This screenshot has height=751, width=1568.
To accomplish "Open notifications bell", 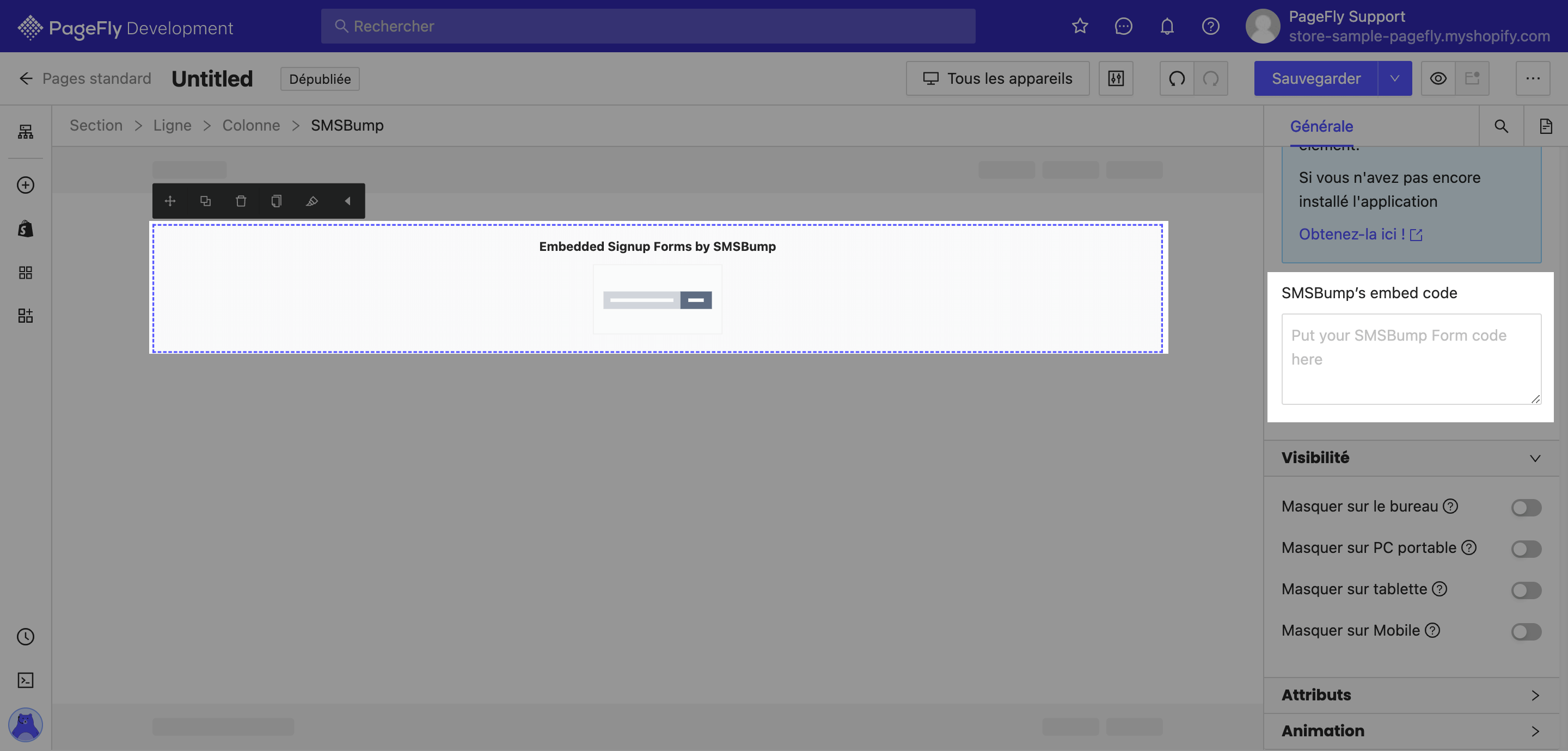I will tap(1167, 26).
